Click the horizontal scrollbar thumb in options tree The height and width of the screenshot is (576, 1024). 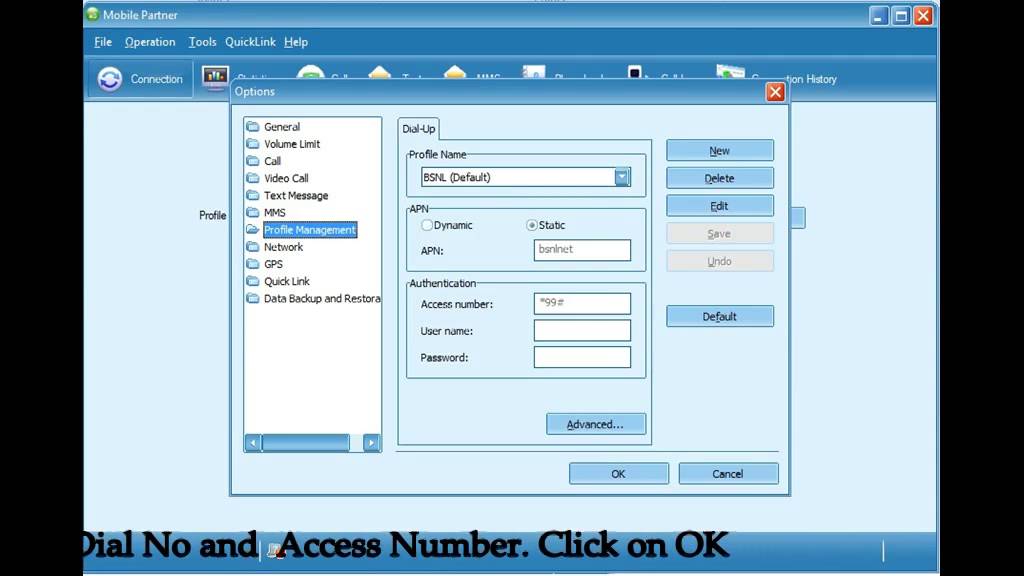pyautogui.click(x=306, y=443)
